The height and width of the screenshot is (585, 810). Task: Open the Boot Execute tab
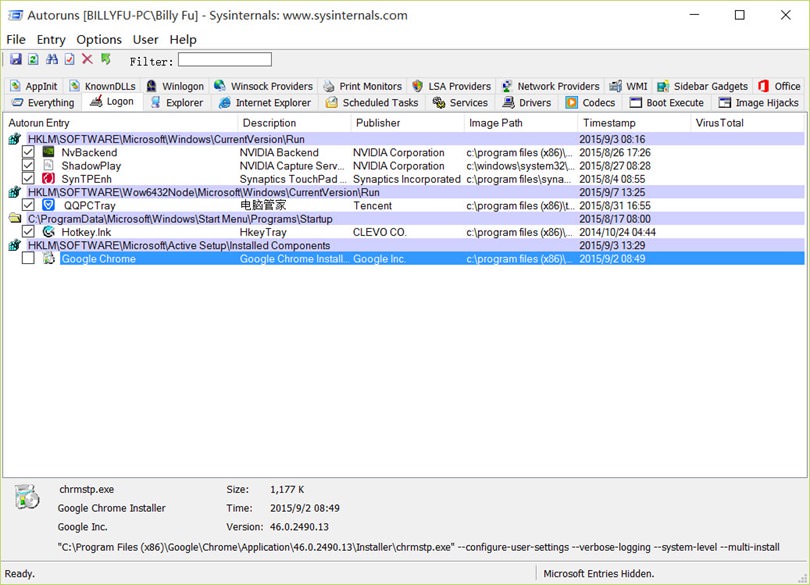(667, 103)
